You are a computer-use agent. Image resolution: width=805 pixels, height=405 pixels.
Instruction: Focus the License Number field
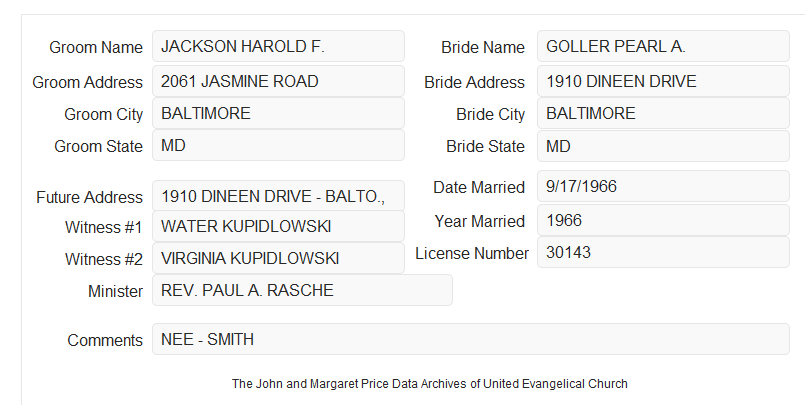[x=663, y=252]
